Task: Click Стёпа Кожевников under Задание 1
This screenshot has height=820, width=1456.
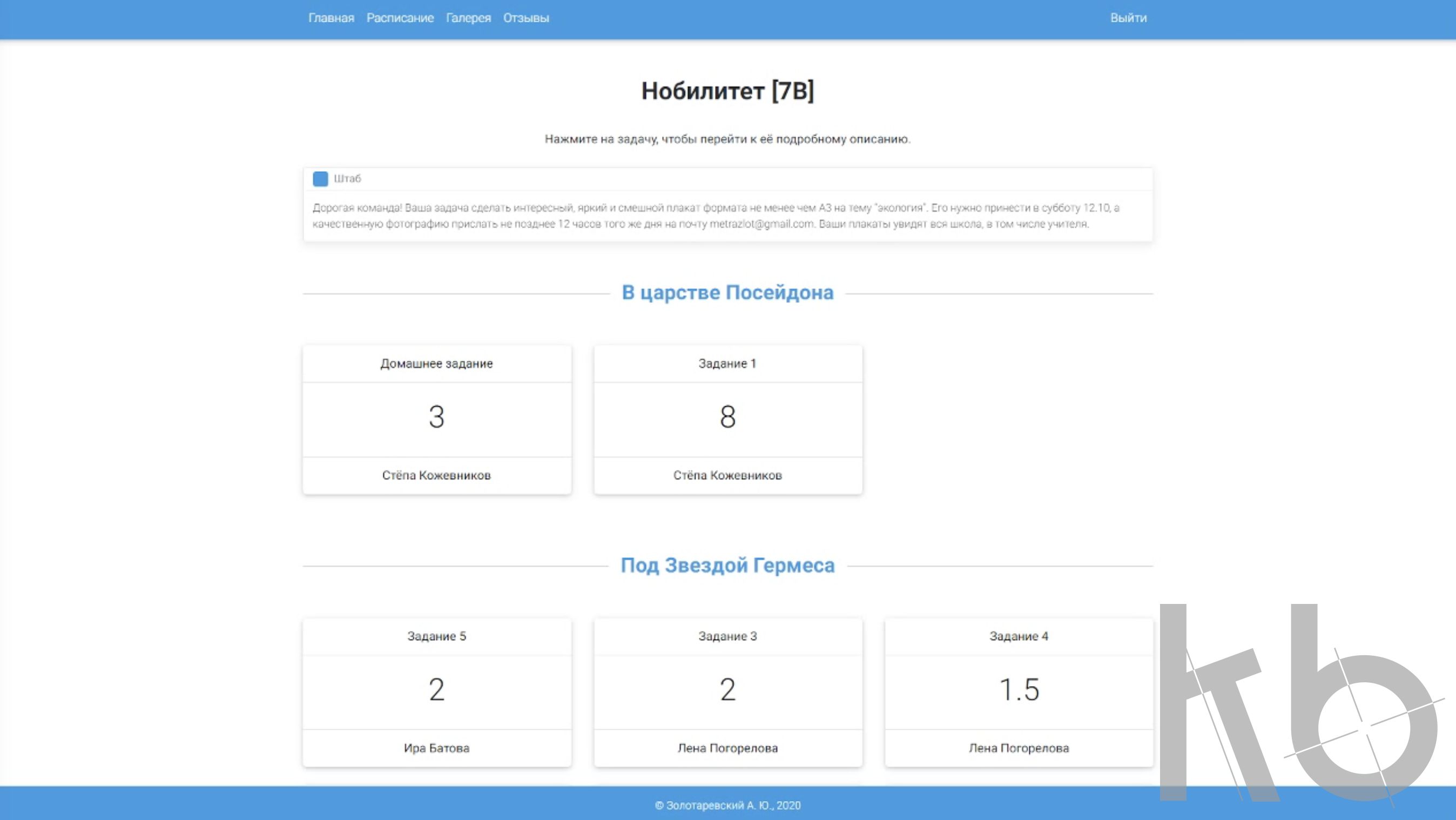Action: (x=727, y=475)
